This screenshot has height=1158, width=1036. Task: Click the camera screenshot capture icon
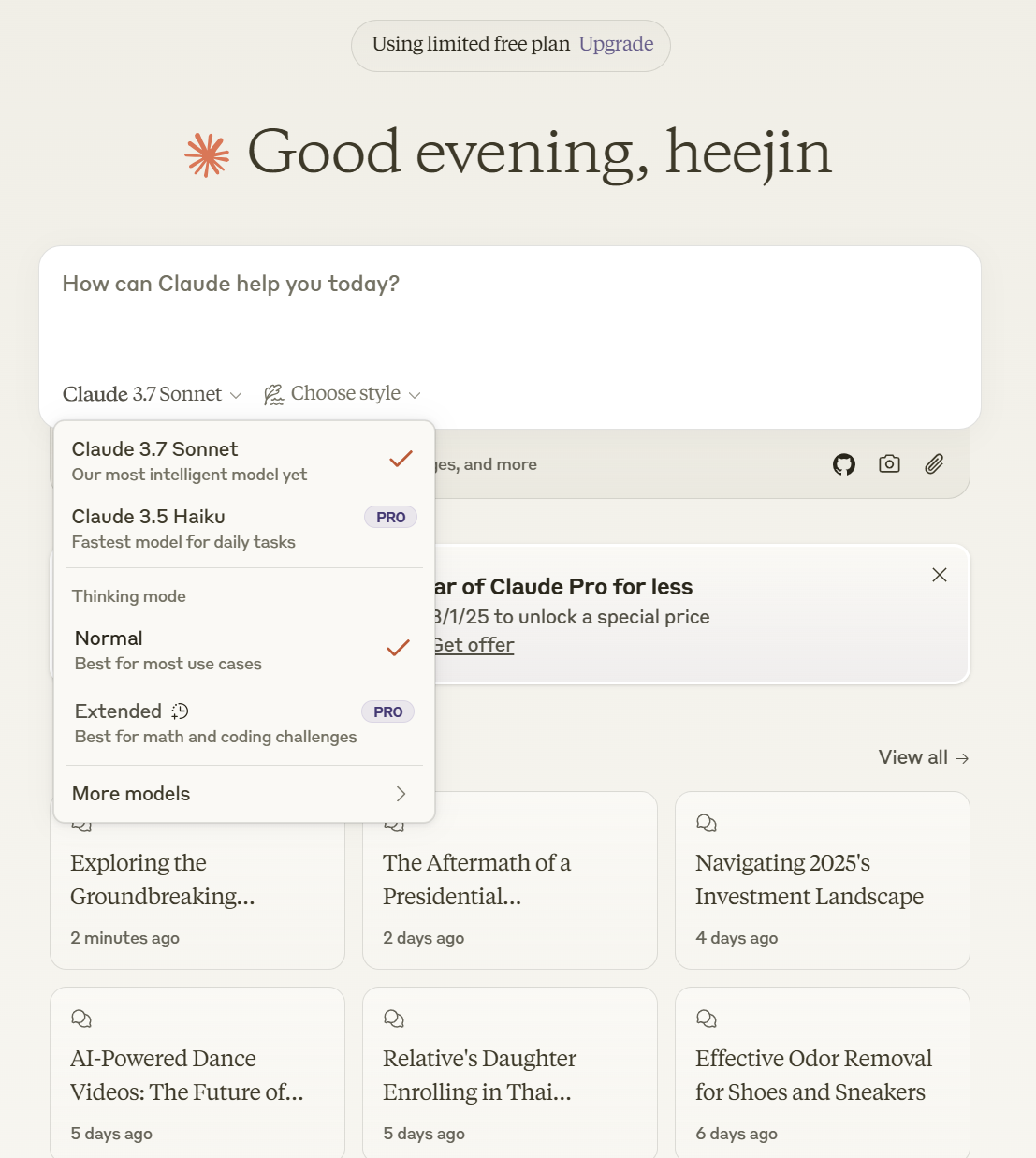[x=889, y=463]
